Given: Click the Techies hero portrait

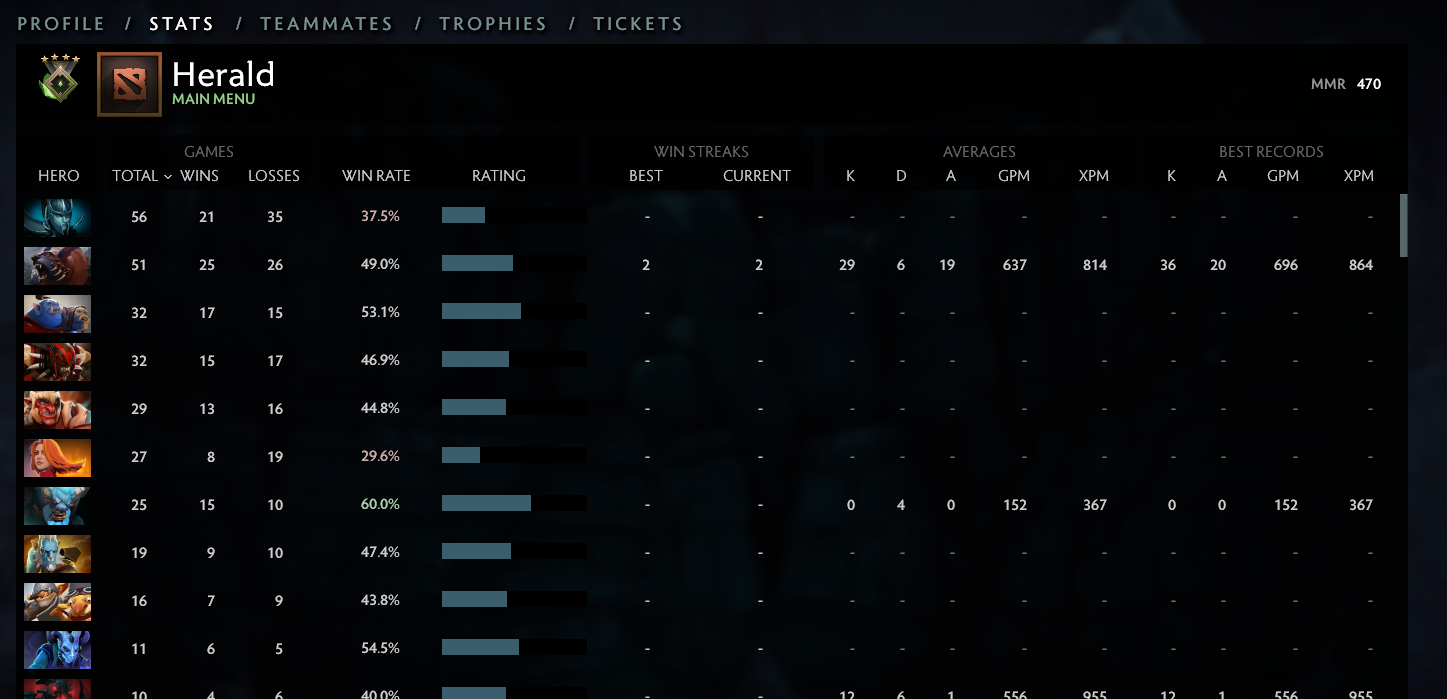Looking at the screenshot, I should (57, 601).
